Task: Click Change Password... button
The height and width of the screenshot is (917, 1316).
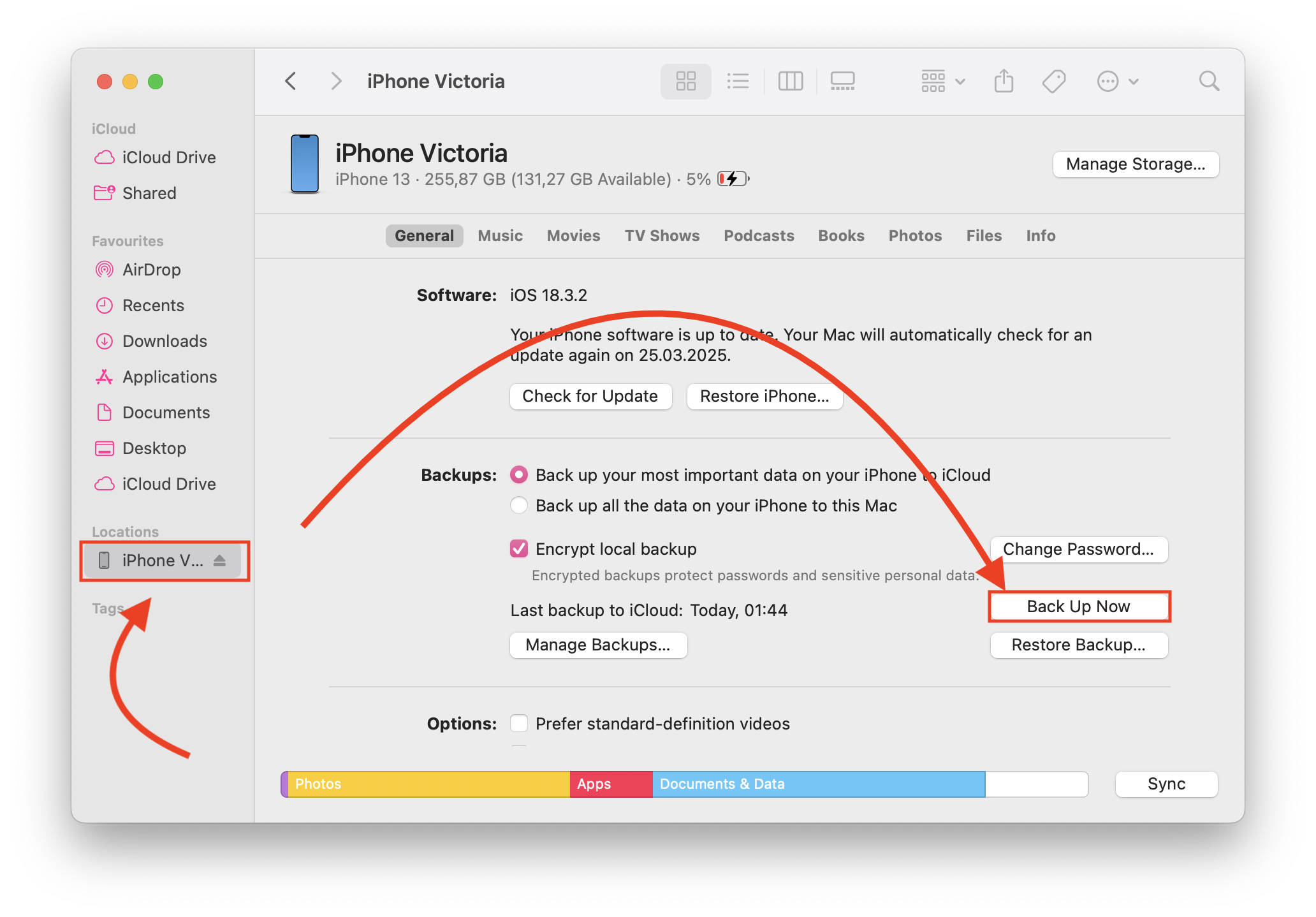Action: click(1079, 550)
